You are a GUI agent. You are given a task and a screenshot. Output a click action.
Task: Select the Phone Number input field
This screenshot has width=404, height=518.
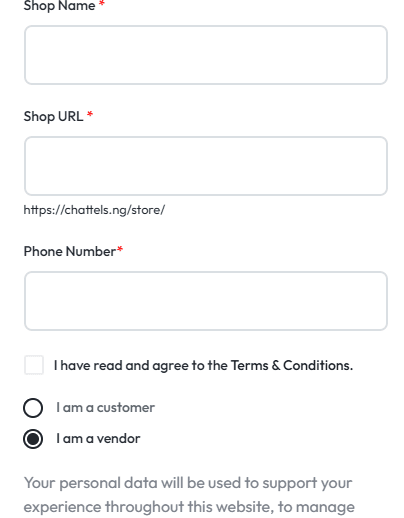tap(206, 301)
